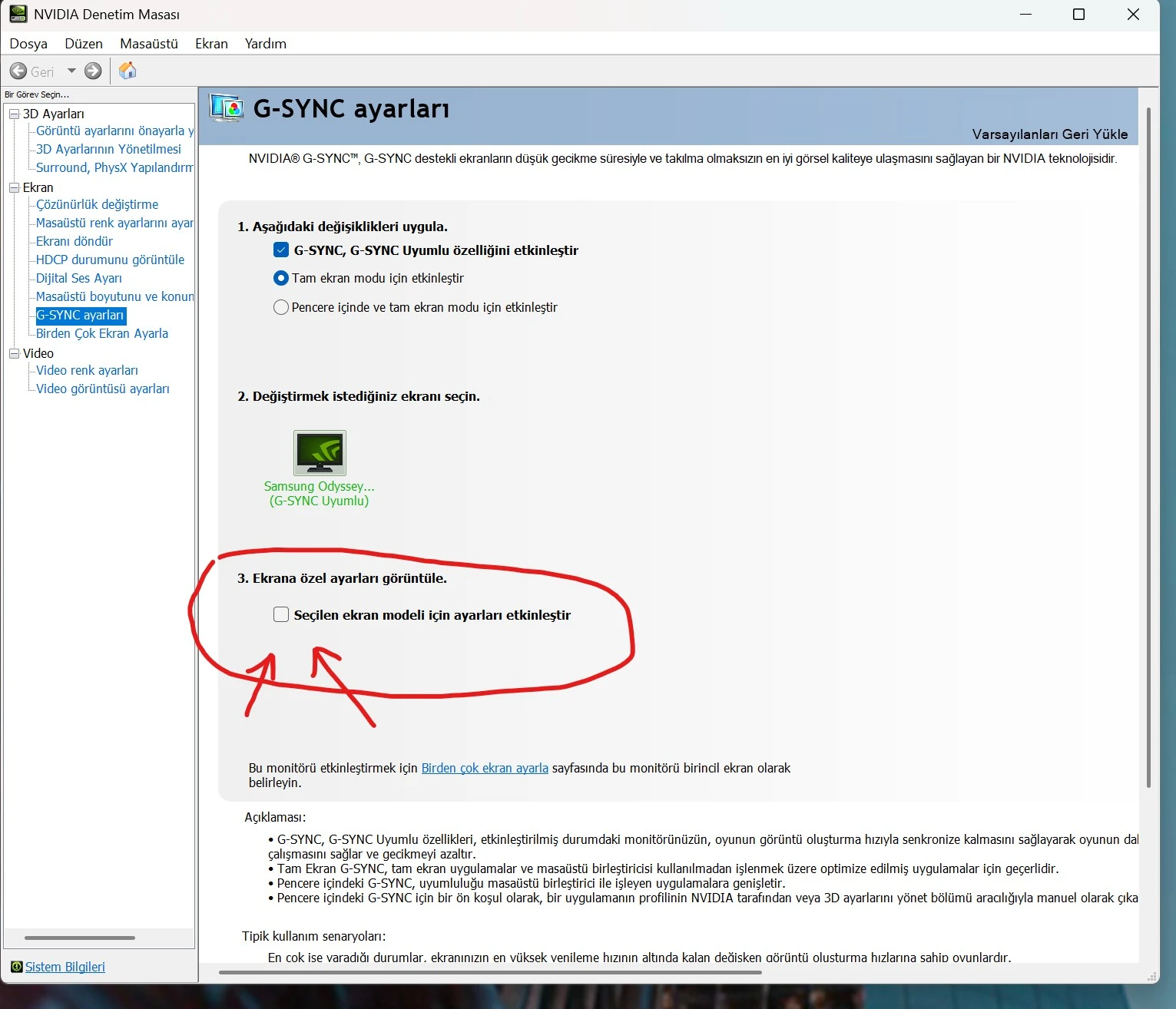This screenshot has height=1009, width=1176.
Task: Open Birden Çok Ekran Ayarla tree item
Action: (x=102, y=333)
